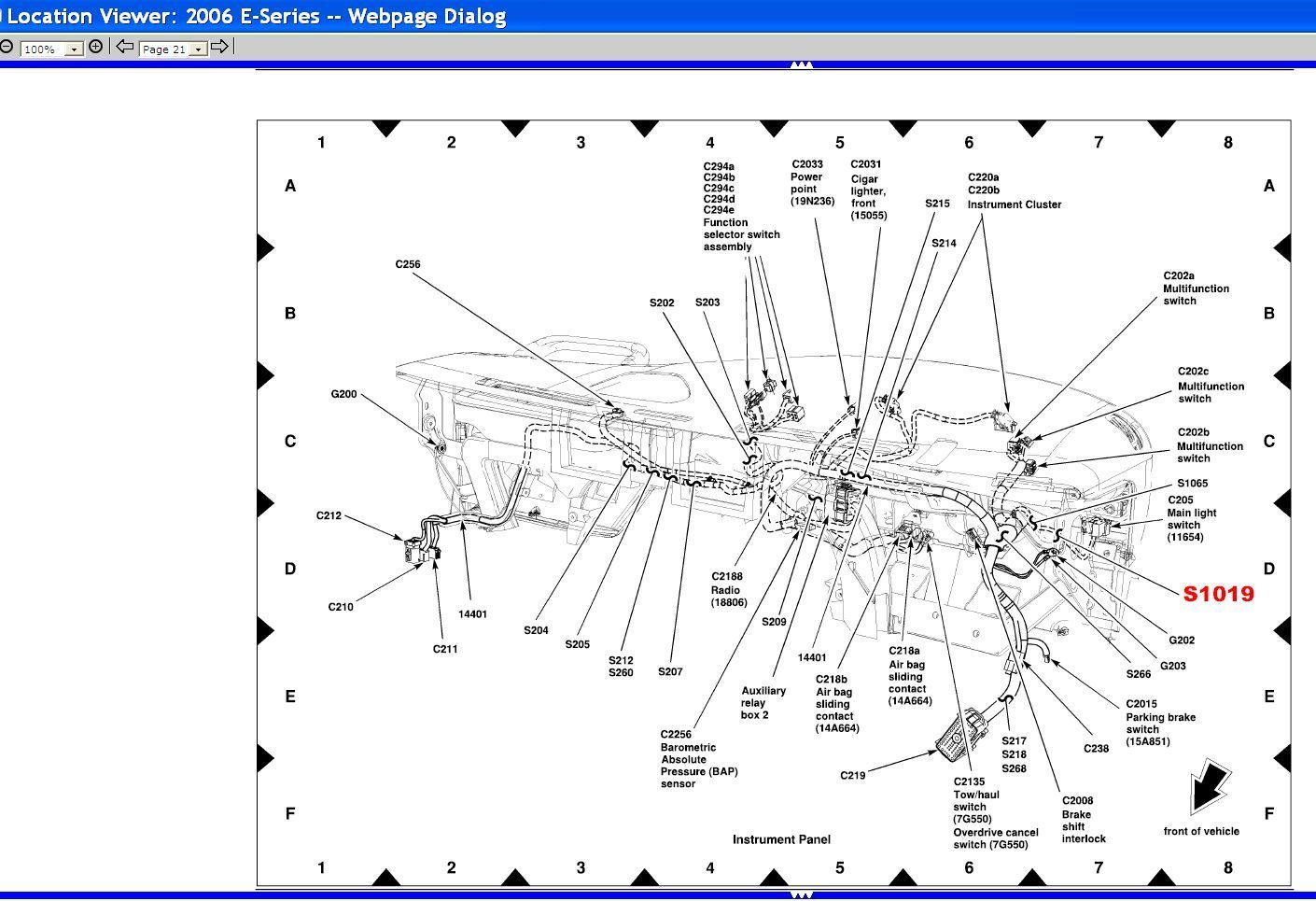This screenshot has width=1316, height=901.
Task: Zoom out using the minus icon
Action: coord(7,45)
